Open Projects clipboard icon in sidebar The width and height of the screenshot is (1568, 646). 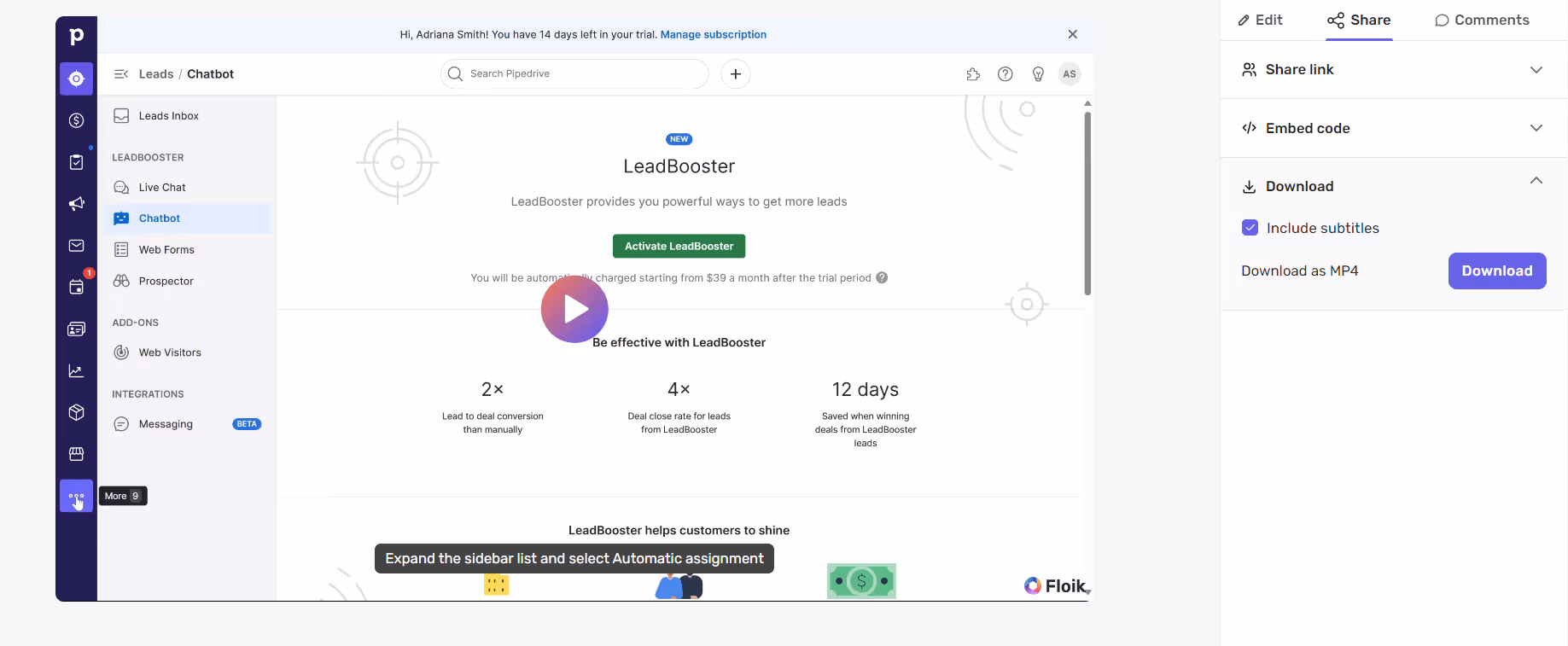pos(76,162)
